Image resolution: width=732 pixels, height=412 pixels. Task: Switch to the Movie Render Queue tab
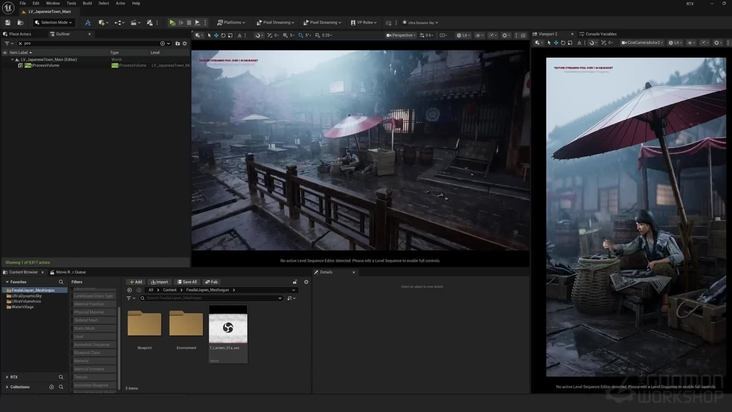point(68,272)
